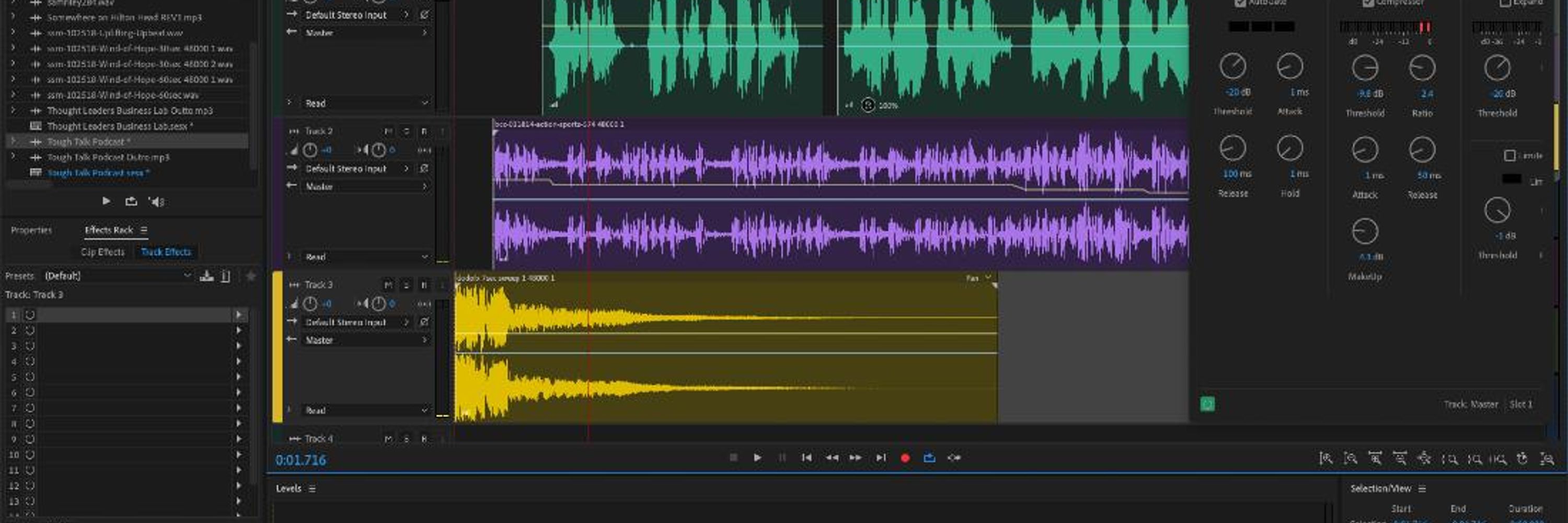Click the Play button in the transport bar
1568x523 pixels.
coord(757,458)
